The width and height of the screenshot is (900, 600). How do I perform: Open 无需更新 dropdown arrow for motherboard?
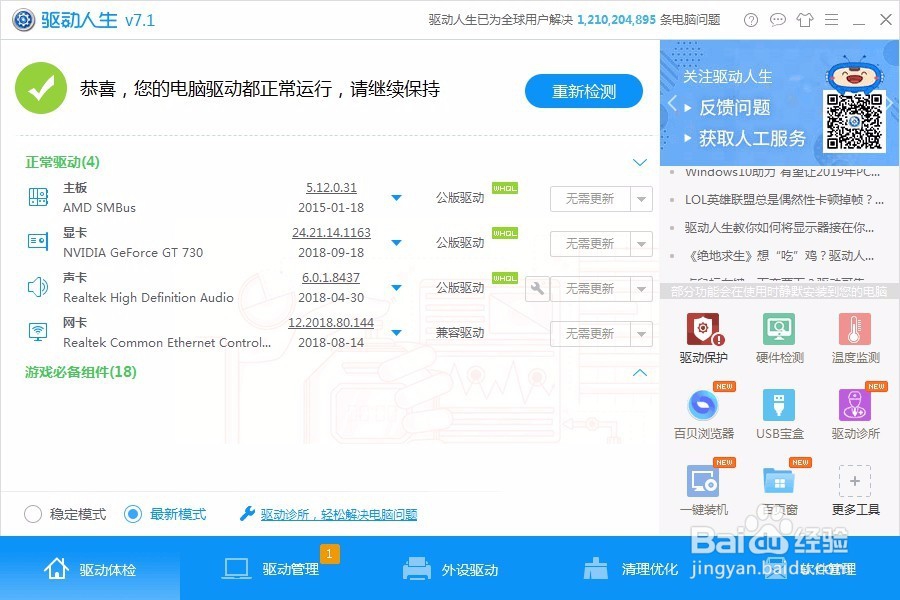pos(641,199)
